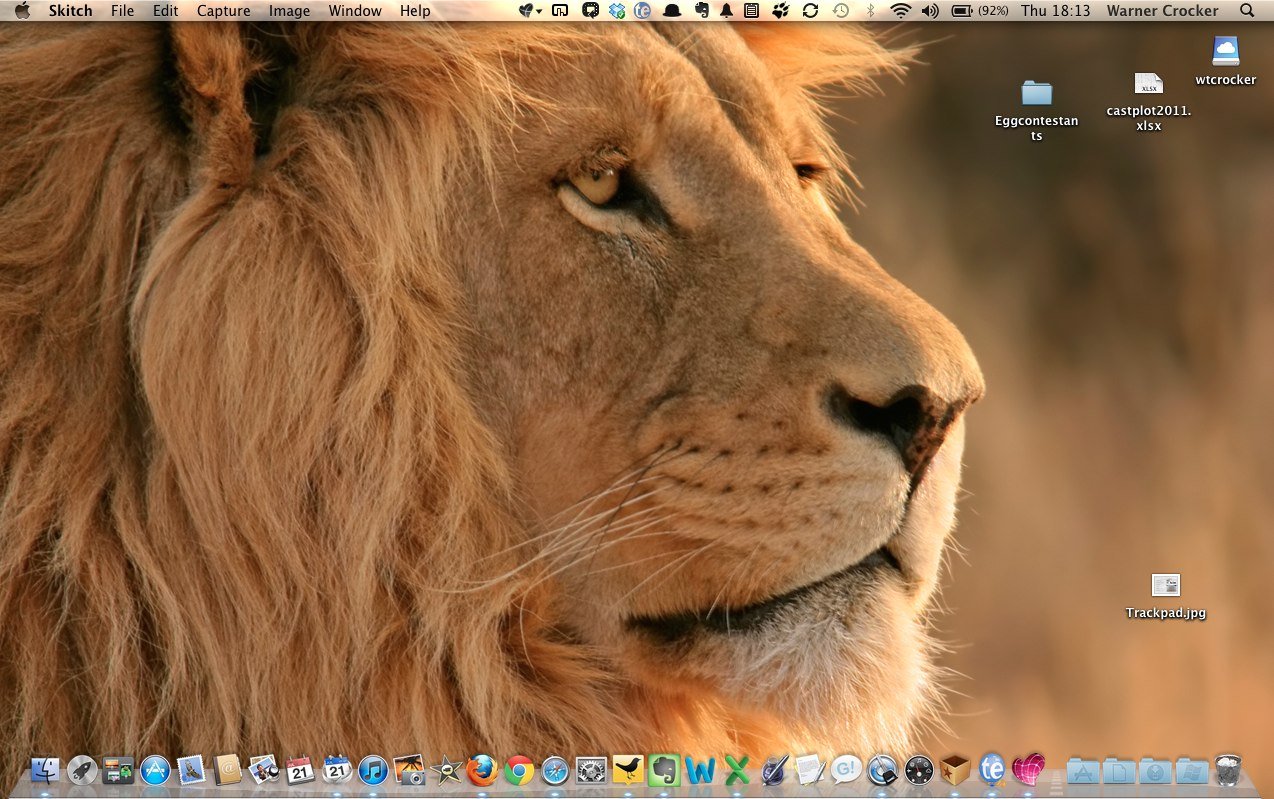Screen dimensions: 1274x799
Task: Open the File menu
Action: point(122,11)
